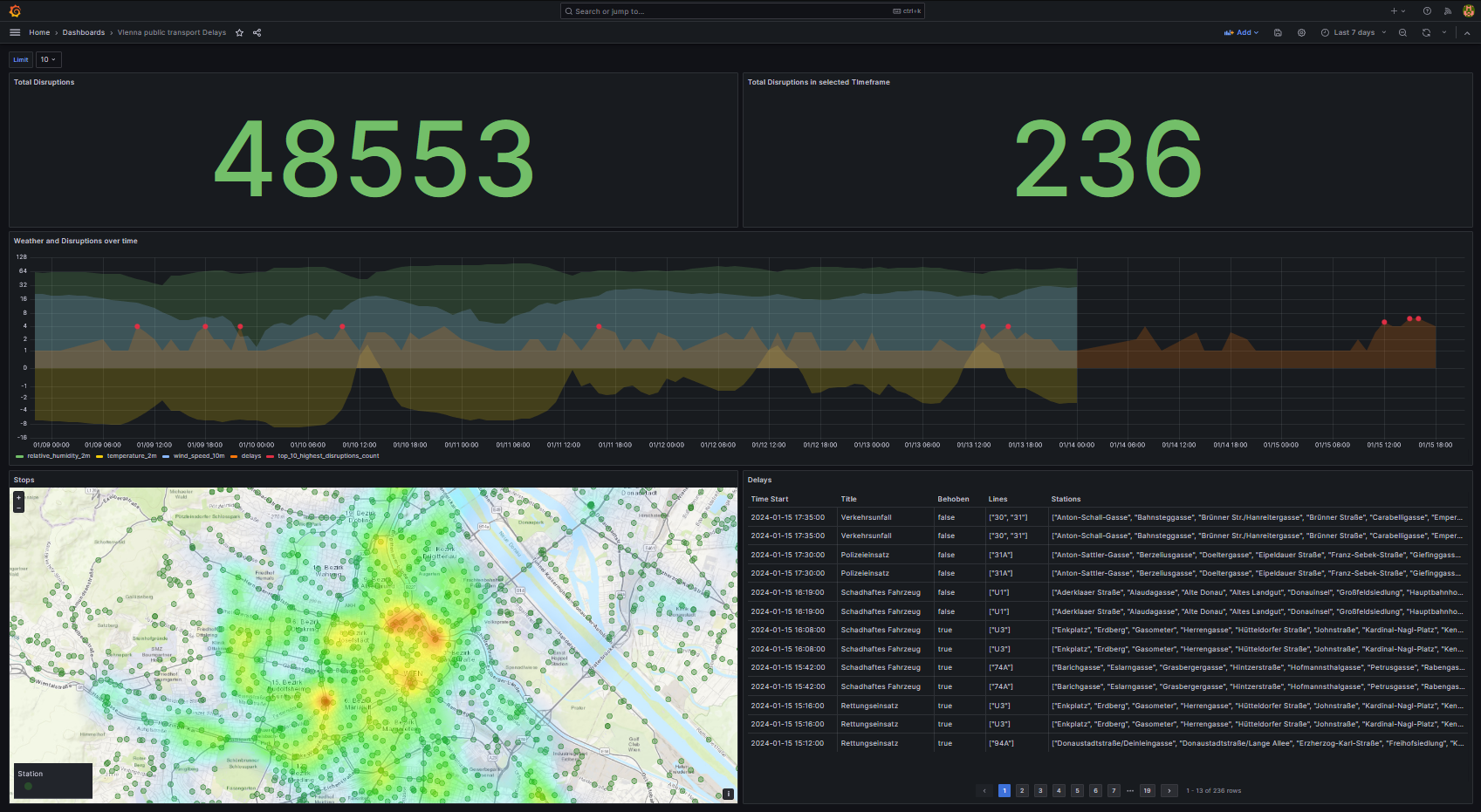Click Vienna public transport Delays breadcrumb
1481x812 pixels.
[x=172, y=32]
